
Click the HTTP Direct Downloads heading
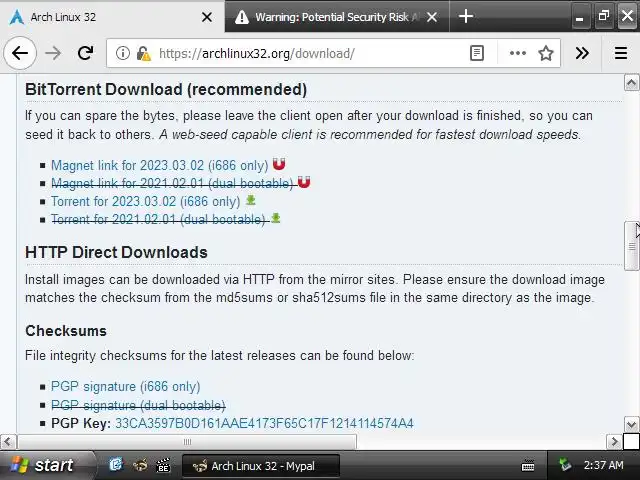(x=116, y=252)
